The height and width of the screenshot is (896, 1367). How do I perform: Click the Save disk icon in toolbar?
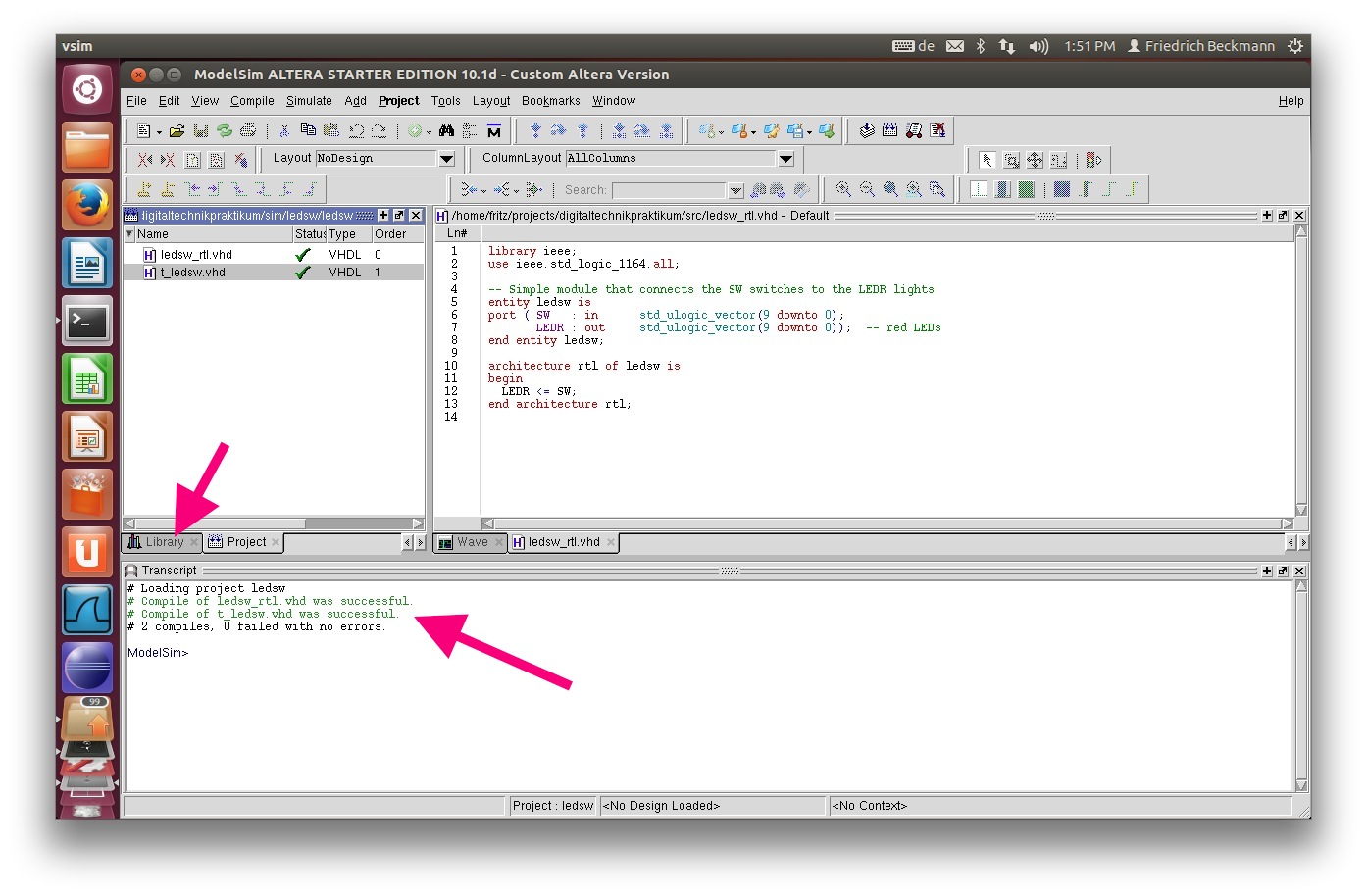click(x=201, y=130)
